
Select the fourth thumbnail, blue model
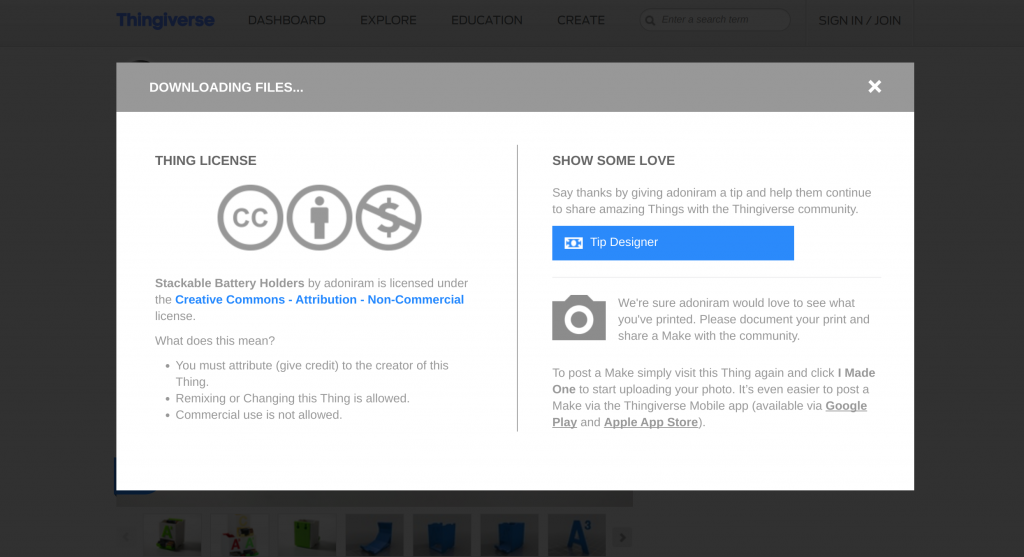(x=374, y=535)
